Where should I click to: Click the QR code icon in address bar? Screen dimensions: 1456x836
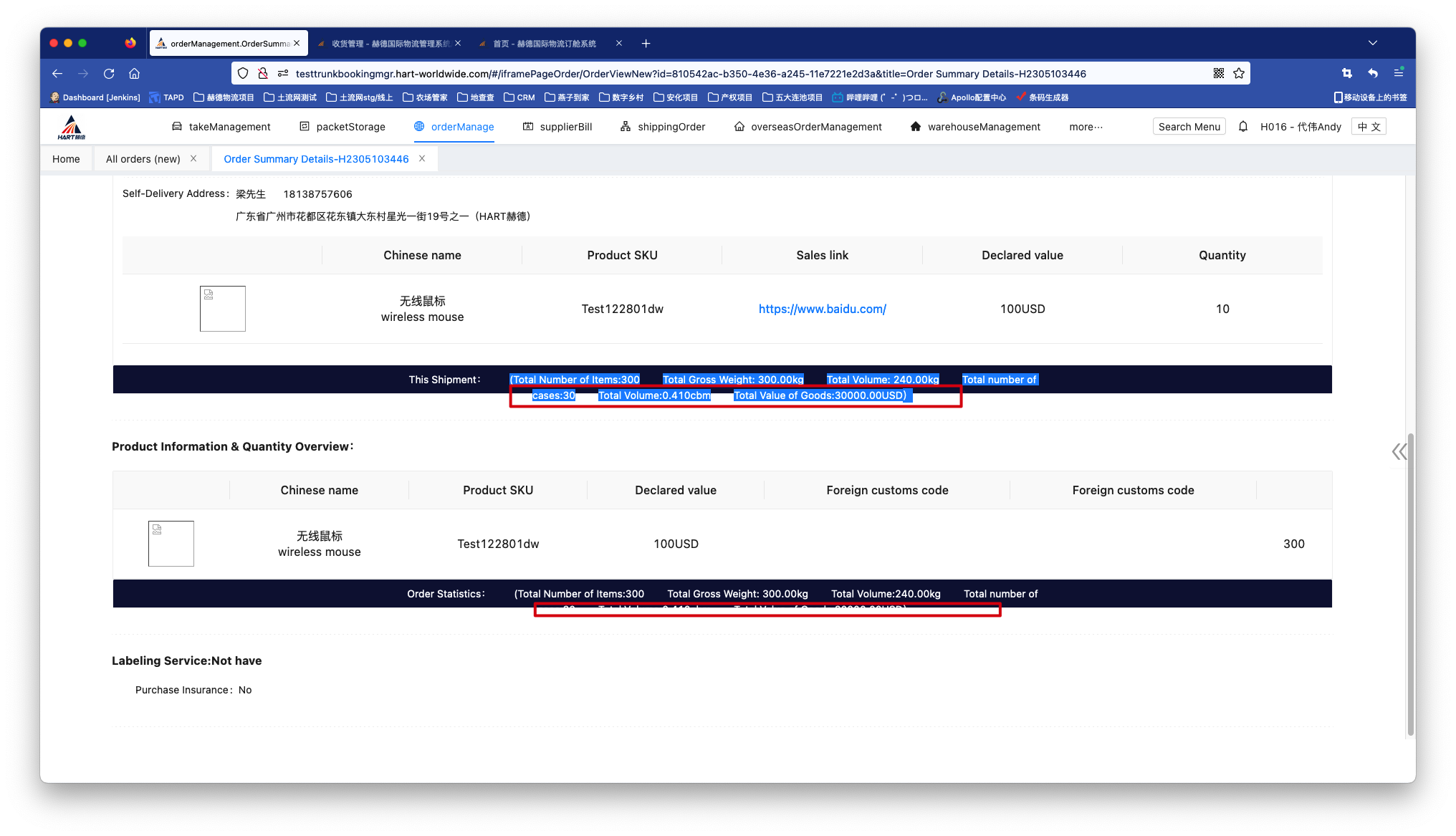click(x=1219, y=74)
